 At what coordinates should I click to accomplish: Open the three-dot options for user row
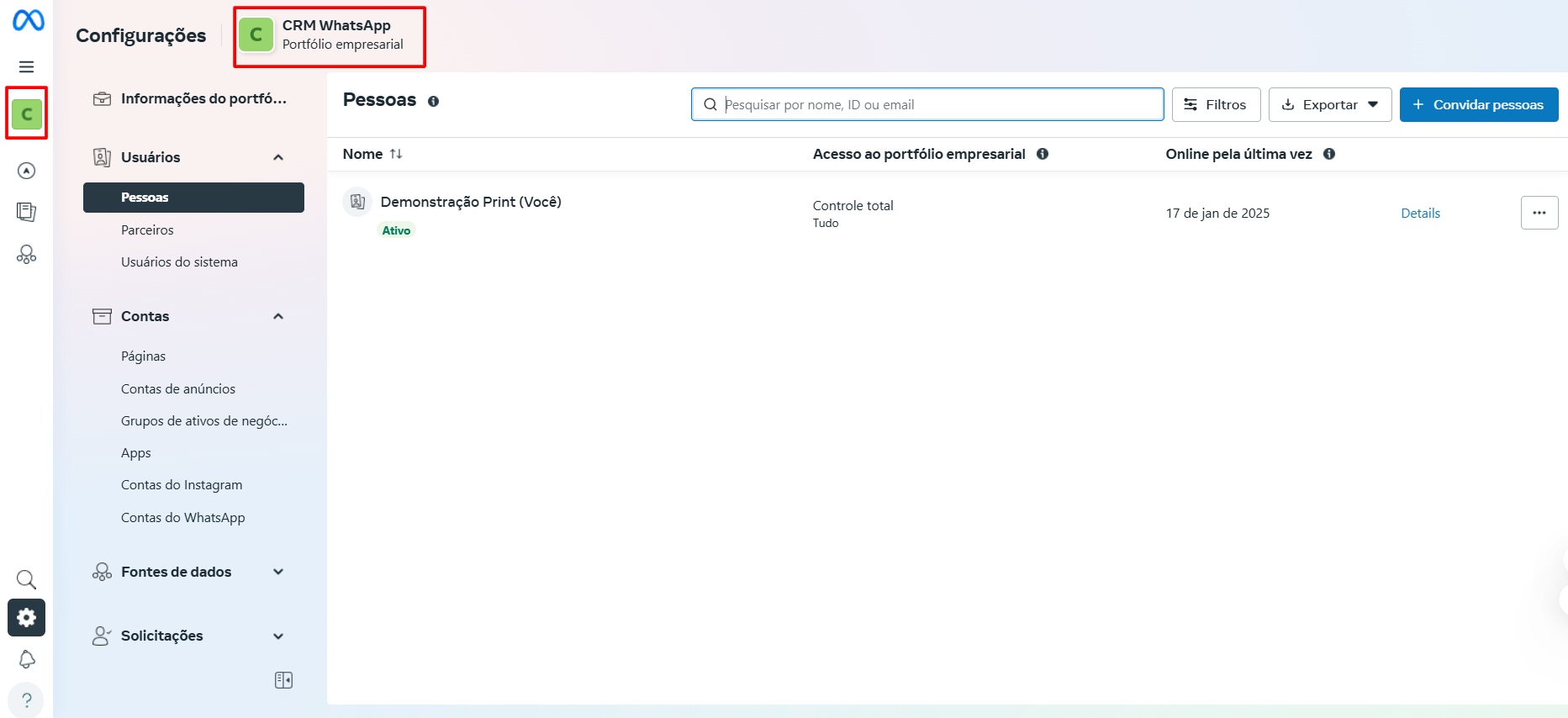click(1539, 213)
